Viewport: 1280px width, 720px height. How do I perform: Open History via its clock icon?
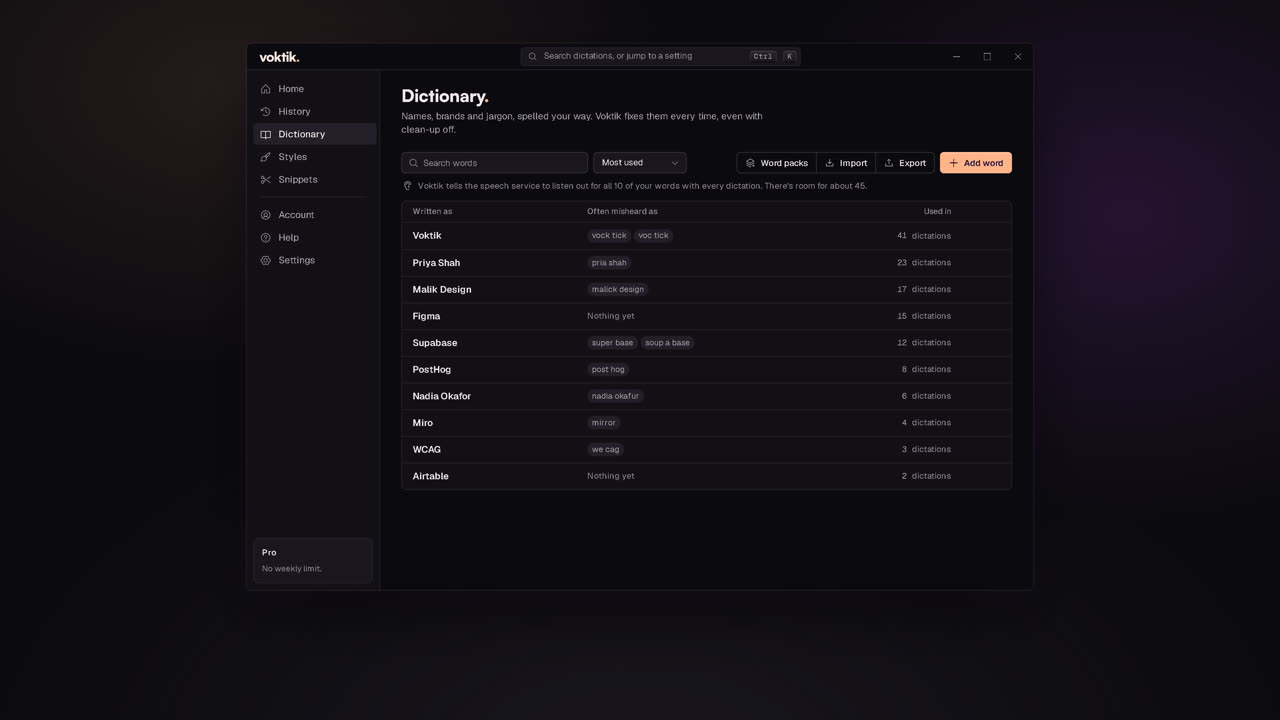[x=266, y=112]
